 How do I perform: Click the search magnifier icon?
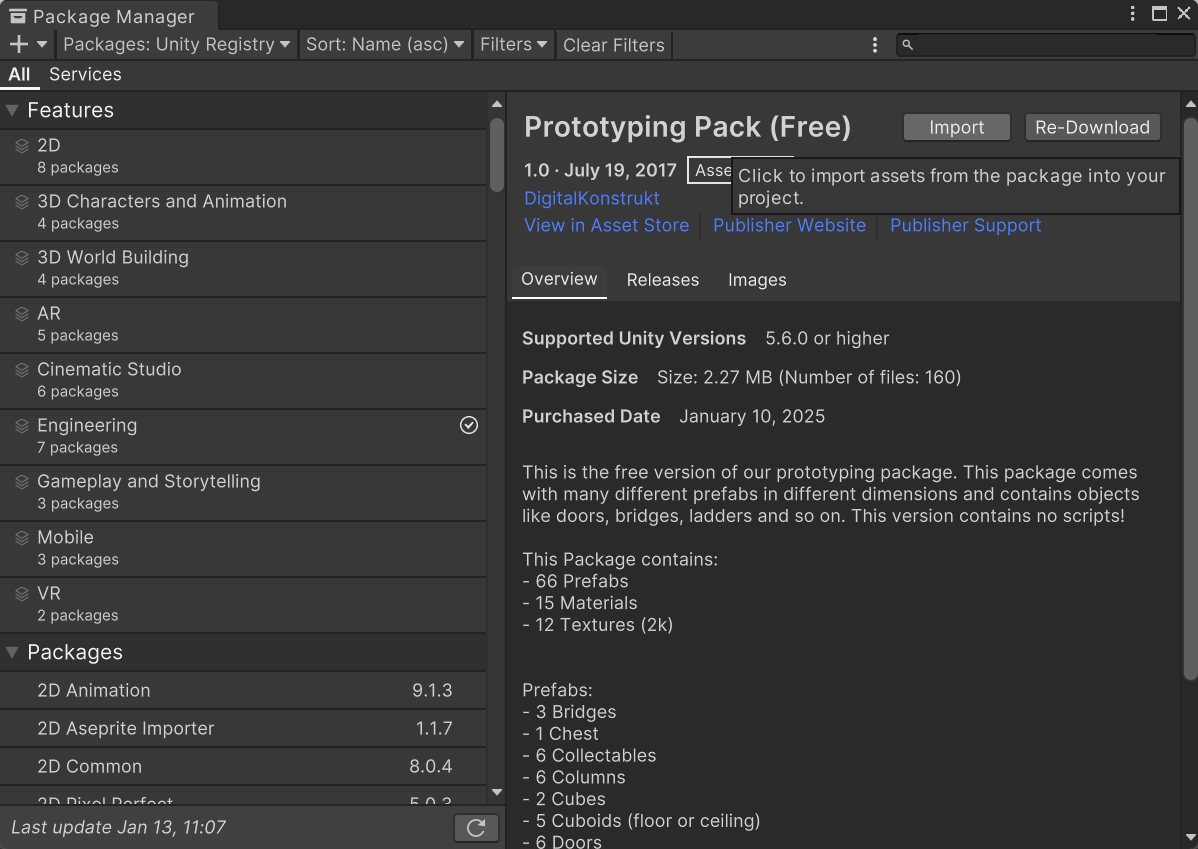[x=907, y=45]
